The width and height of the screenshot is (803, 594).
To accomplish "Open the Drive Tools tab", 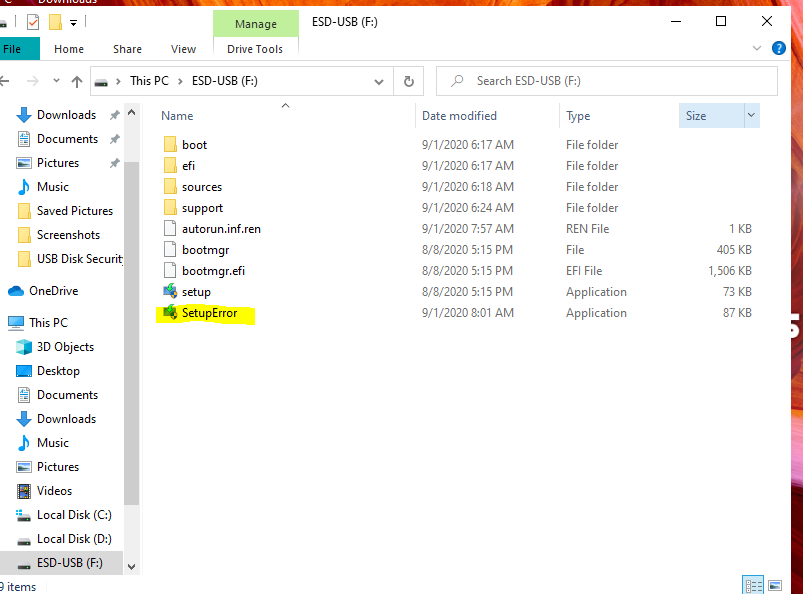I will [x=255, y=49].
